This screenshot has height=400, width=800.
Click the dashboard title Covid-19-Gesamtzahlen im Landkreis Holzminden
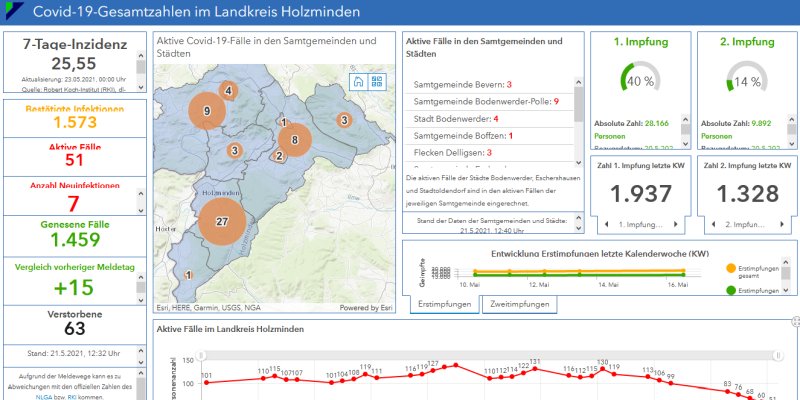[x=196, y=12]
